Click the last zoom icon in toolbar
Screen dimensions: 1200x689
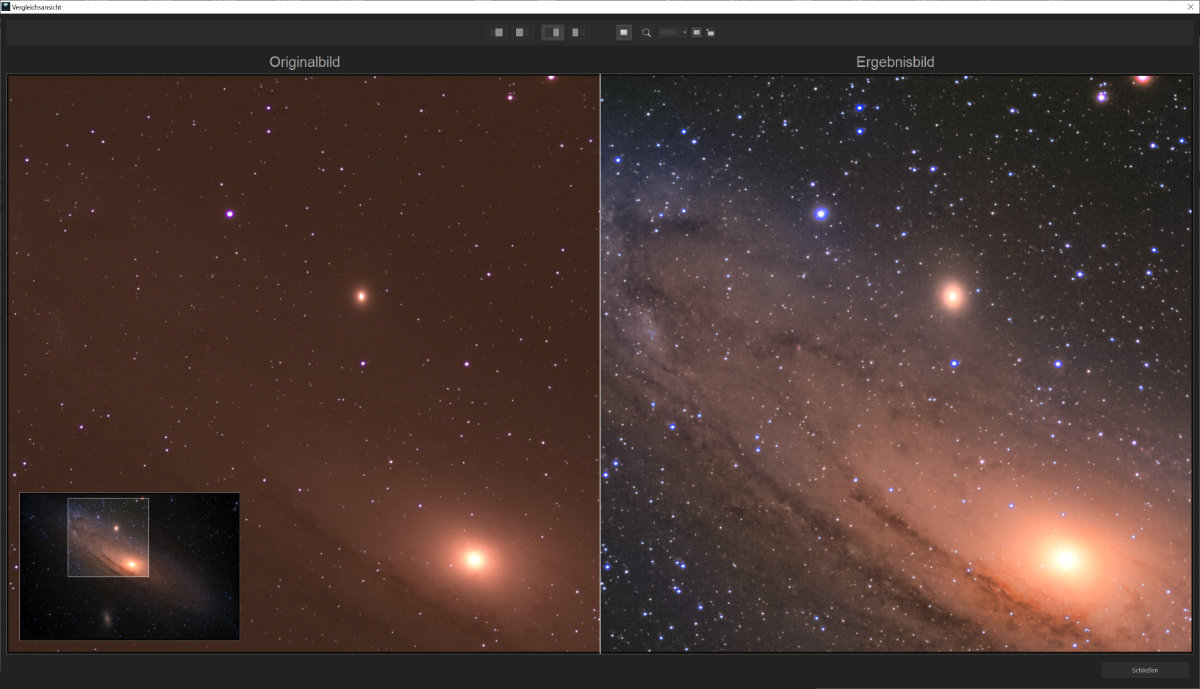[x=710, y=33]
